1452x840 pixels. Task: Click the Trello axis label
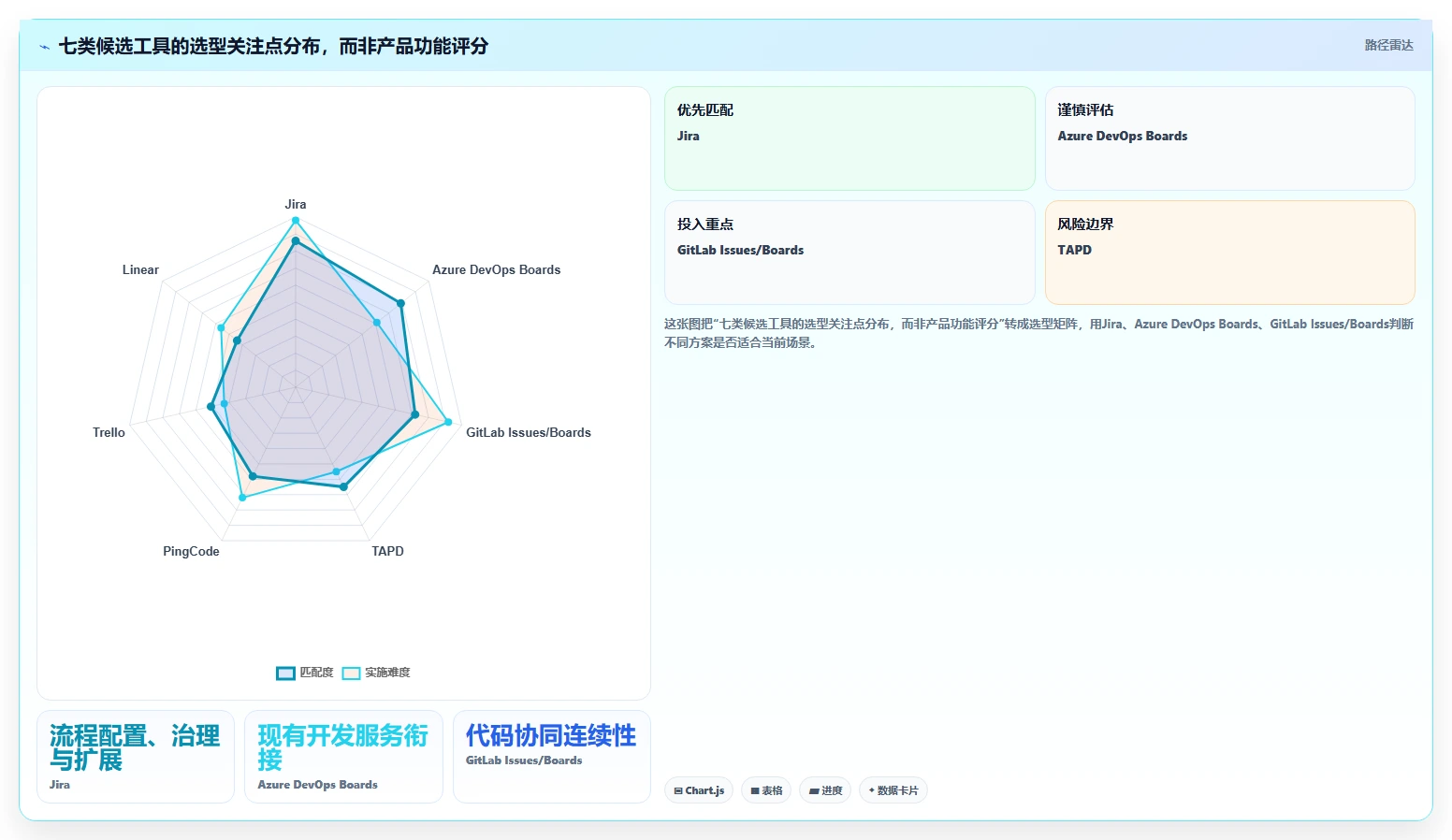point(109,432)
